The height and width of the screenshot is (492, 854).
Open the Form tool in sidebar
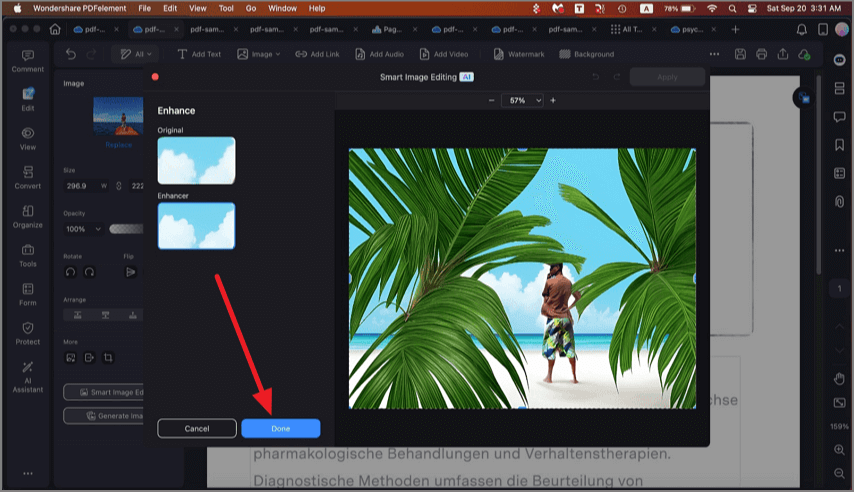[x=27, y=295]
